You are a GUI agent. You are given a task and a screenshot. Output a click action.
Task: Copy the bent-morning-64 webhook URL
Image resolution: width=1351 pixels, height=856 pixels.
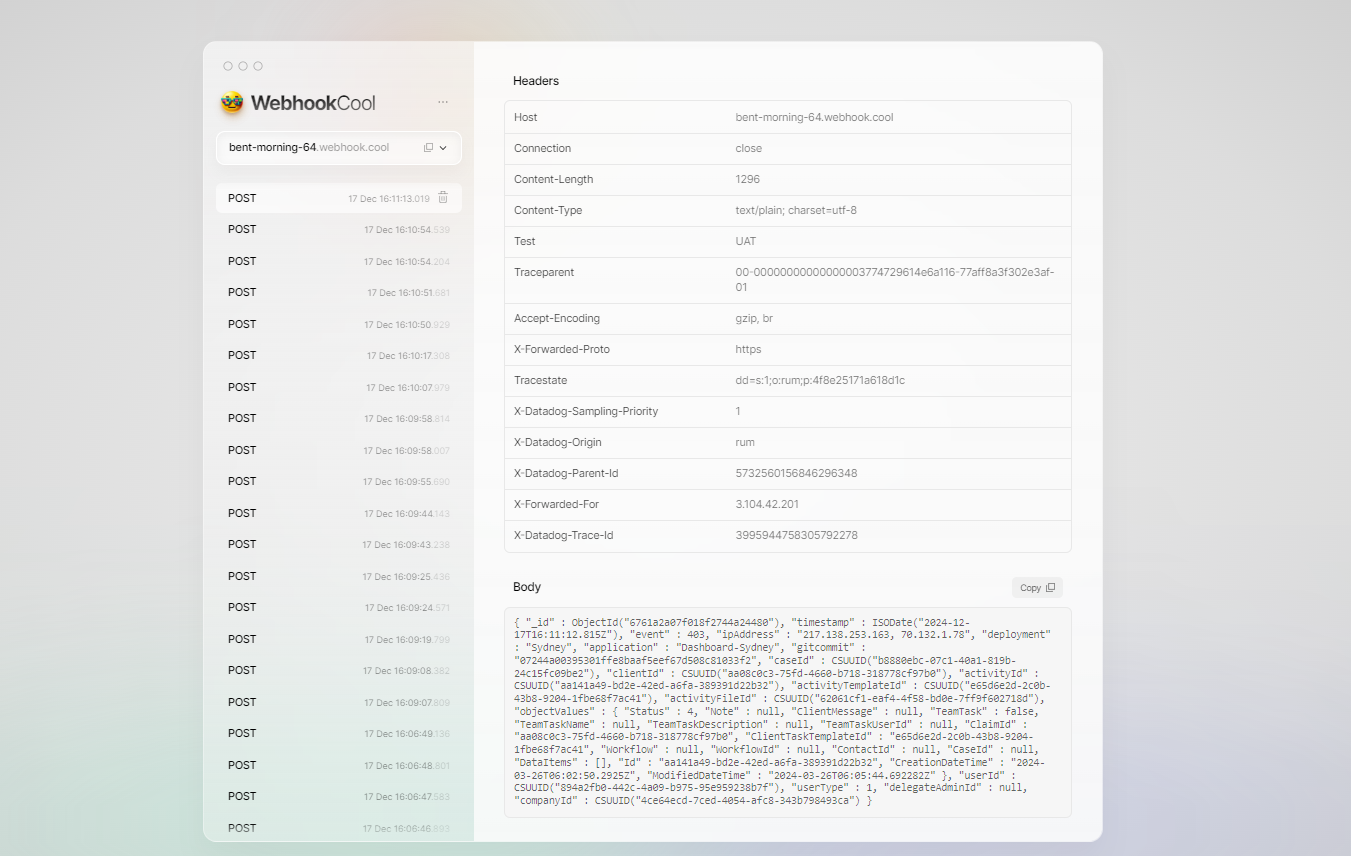click(428, 148)
